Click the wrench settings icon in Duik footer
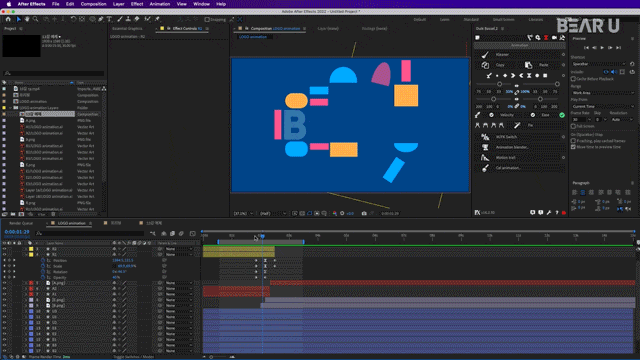 [x=549, y=213]
